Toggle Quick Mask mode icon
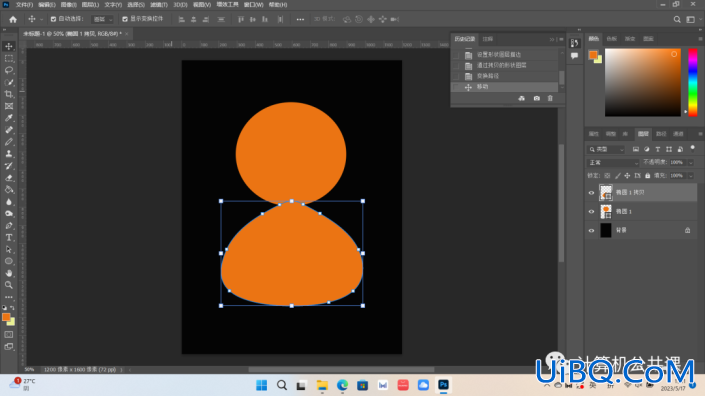The image size is (705, 396). (x=9, y=334)
